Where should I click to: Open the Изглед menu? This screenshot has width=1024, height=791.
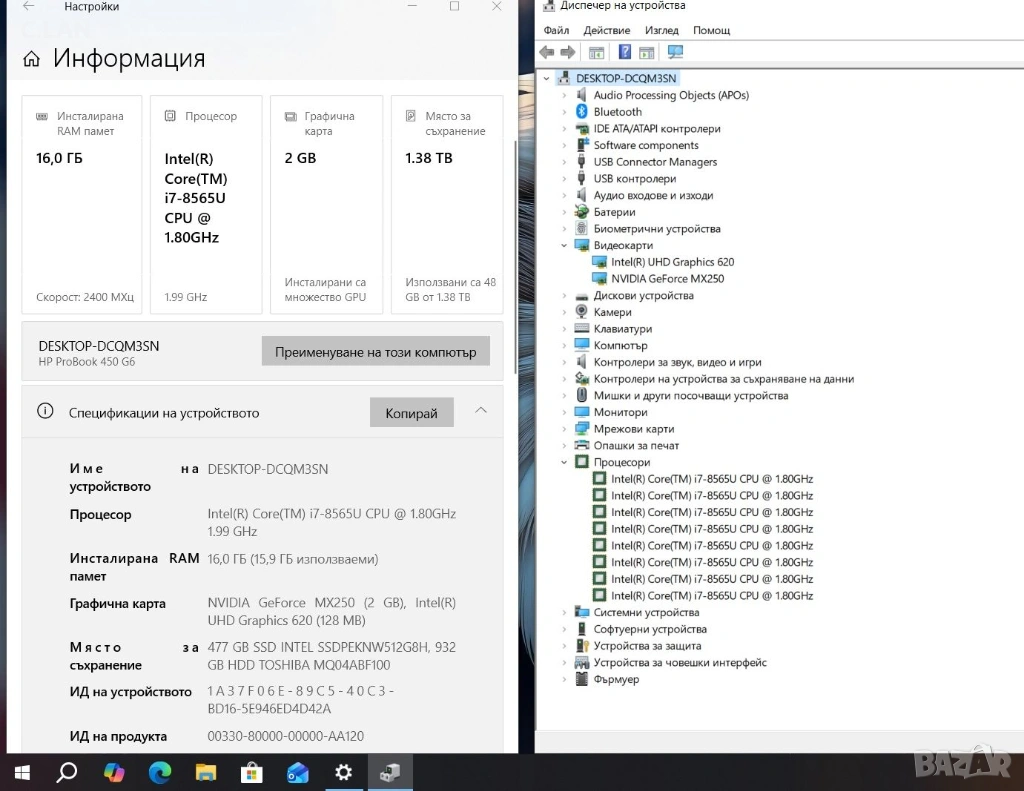pos(661,30)
